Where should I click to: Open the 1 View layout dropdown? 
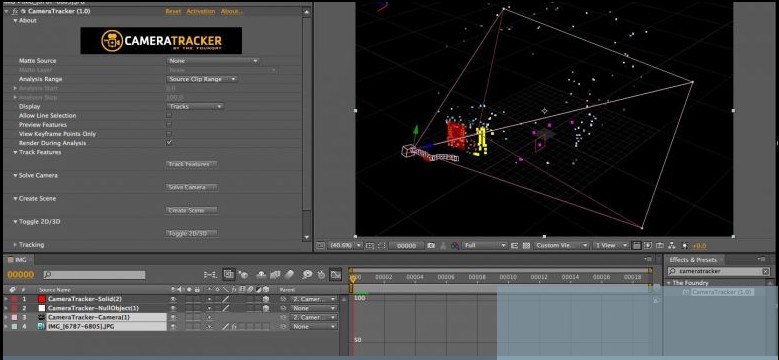click(x=611, y=245)
